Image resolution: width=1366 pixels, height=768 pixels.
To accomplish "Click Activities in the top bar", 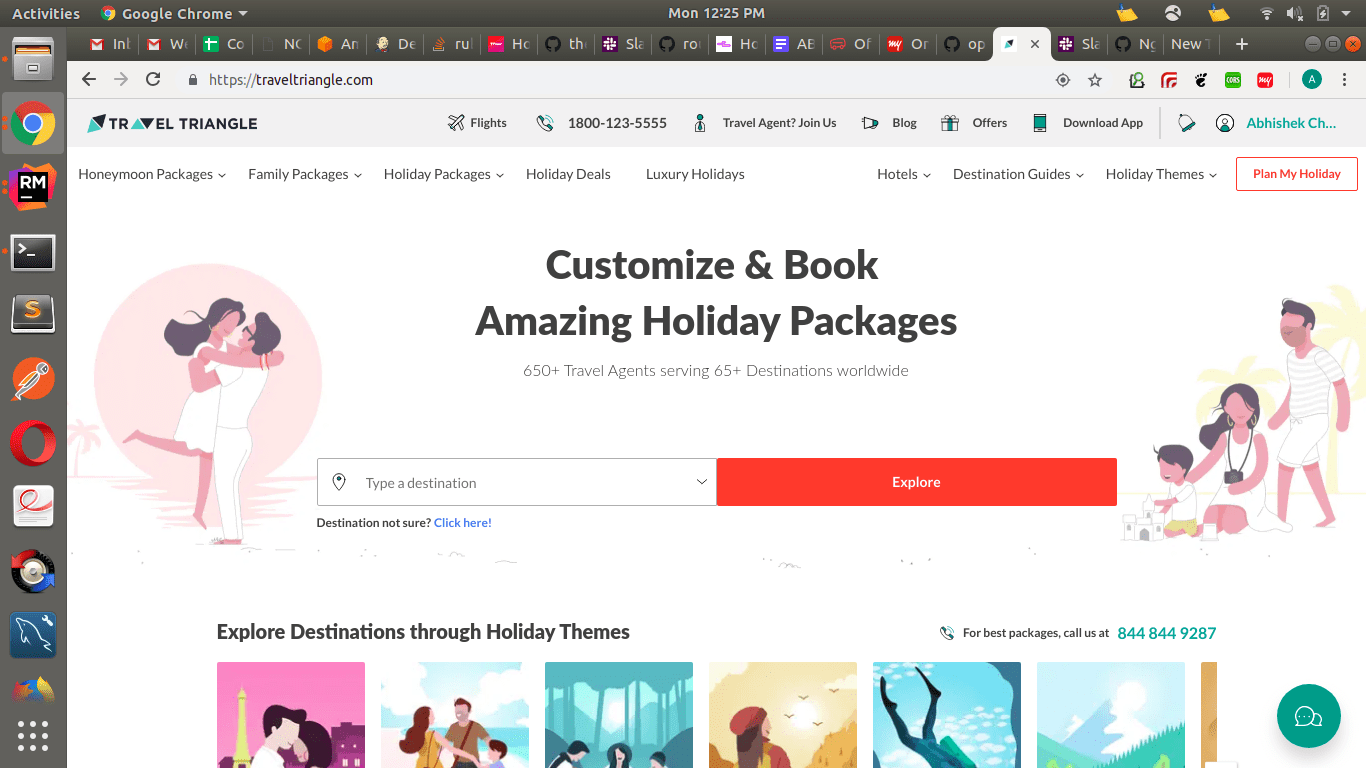I will pos(45,13).
